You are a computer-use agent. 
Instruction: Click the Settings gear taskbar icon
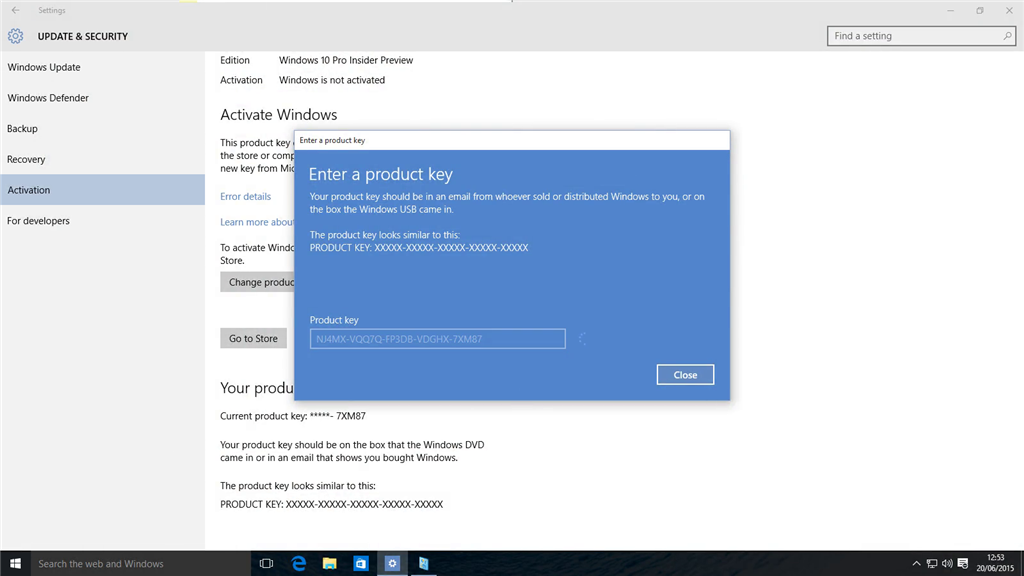click(392, 563)
